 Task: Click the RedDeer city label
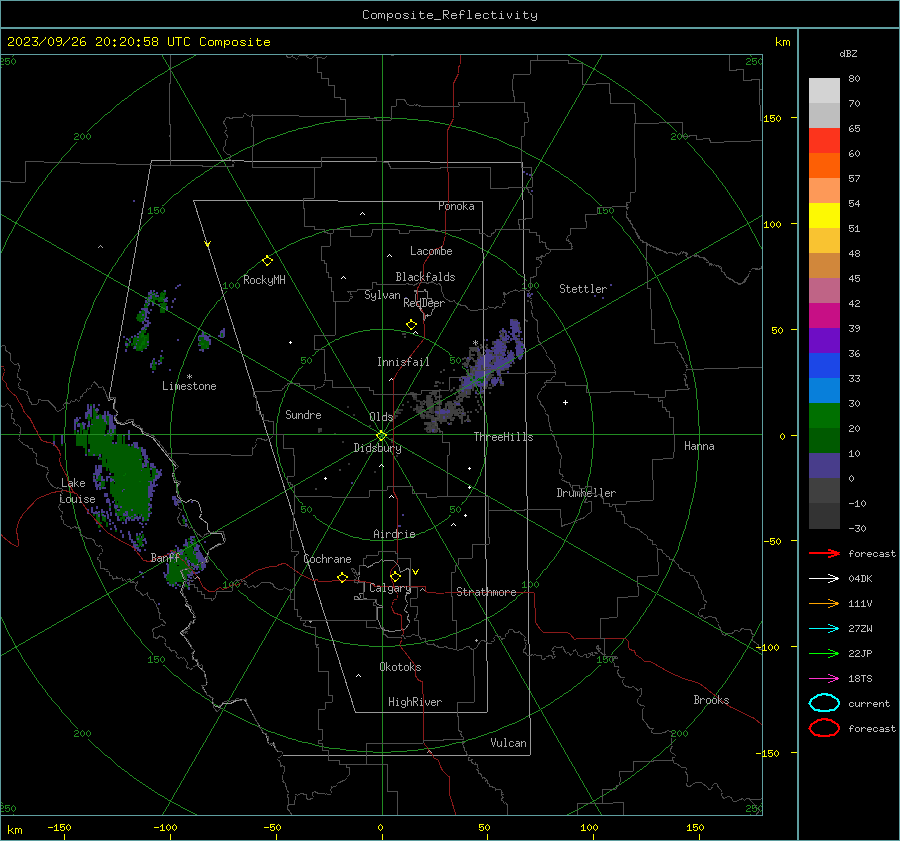tap(424, 303)
